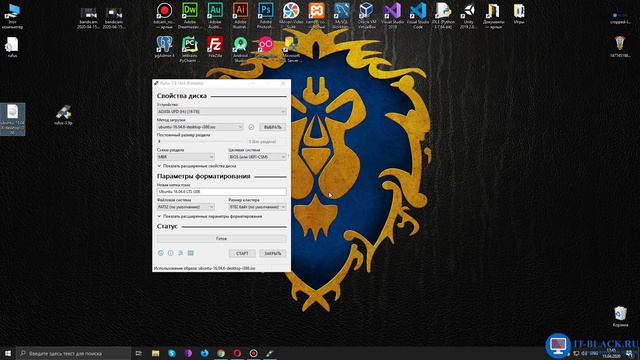
Task: Show the Rufus log icon
Action: pyautogui.click(x=191, y=253)
